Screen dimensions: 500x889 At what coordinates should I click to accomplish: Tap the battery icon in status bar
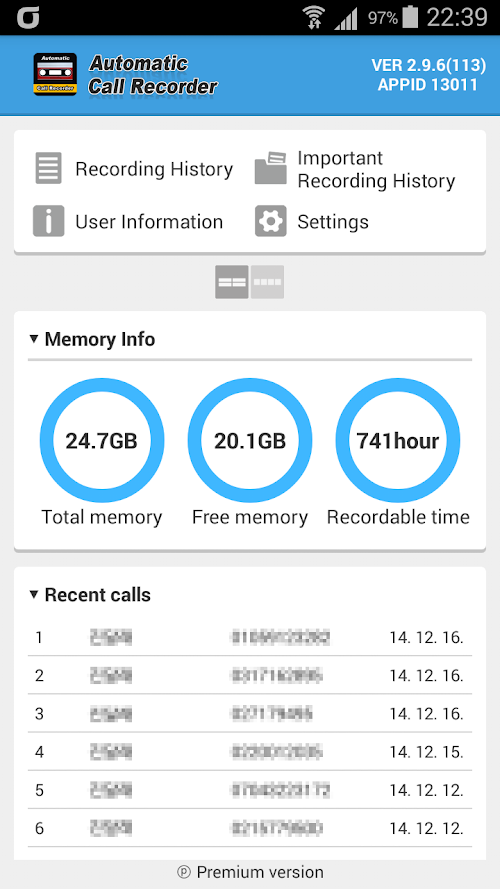point(410,18)
